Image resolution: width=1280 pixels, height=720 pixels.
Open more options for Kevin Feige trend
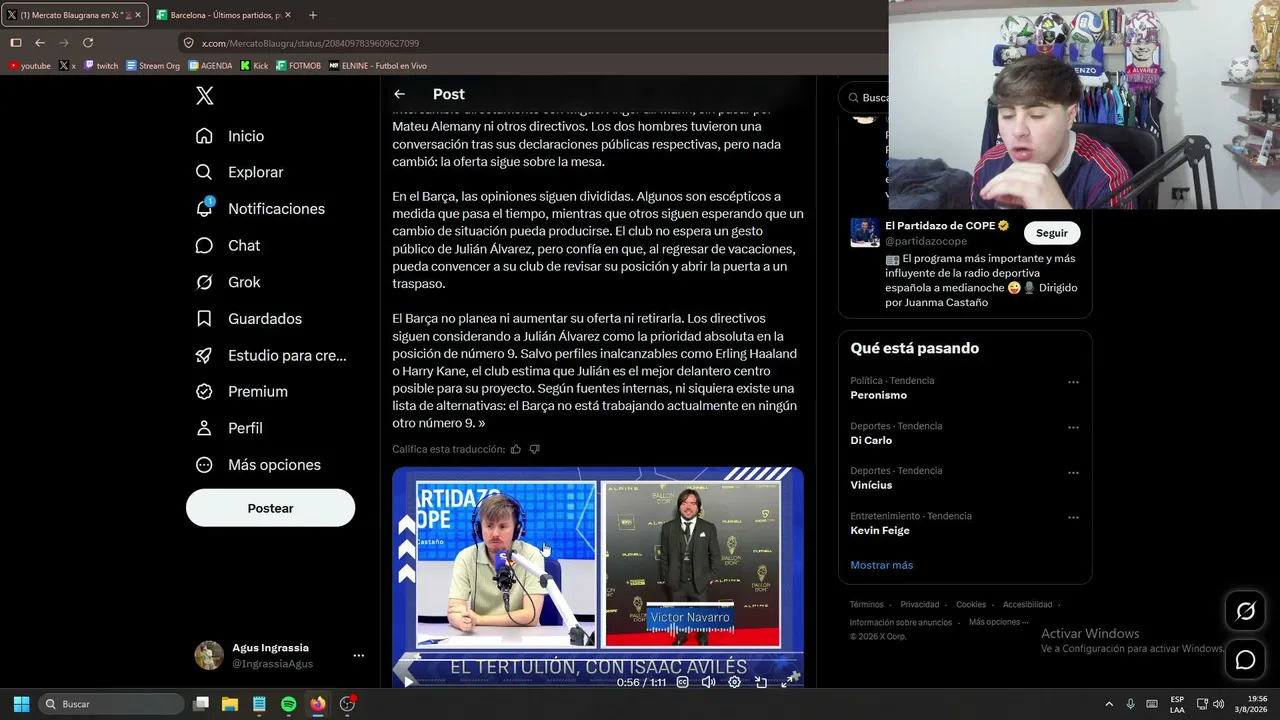pyautogui.click(x=1073, y=518)
